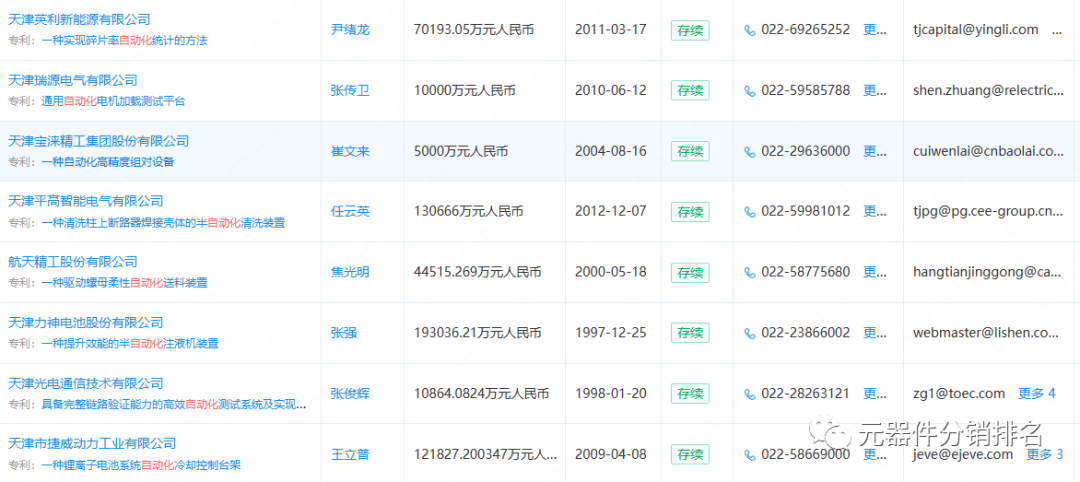Click email starting shen.zhuang@relectric
The image size is (1080, 482).
pos(988,90)
